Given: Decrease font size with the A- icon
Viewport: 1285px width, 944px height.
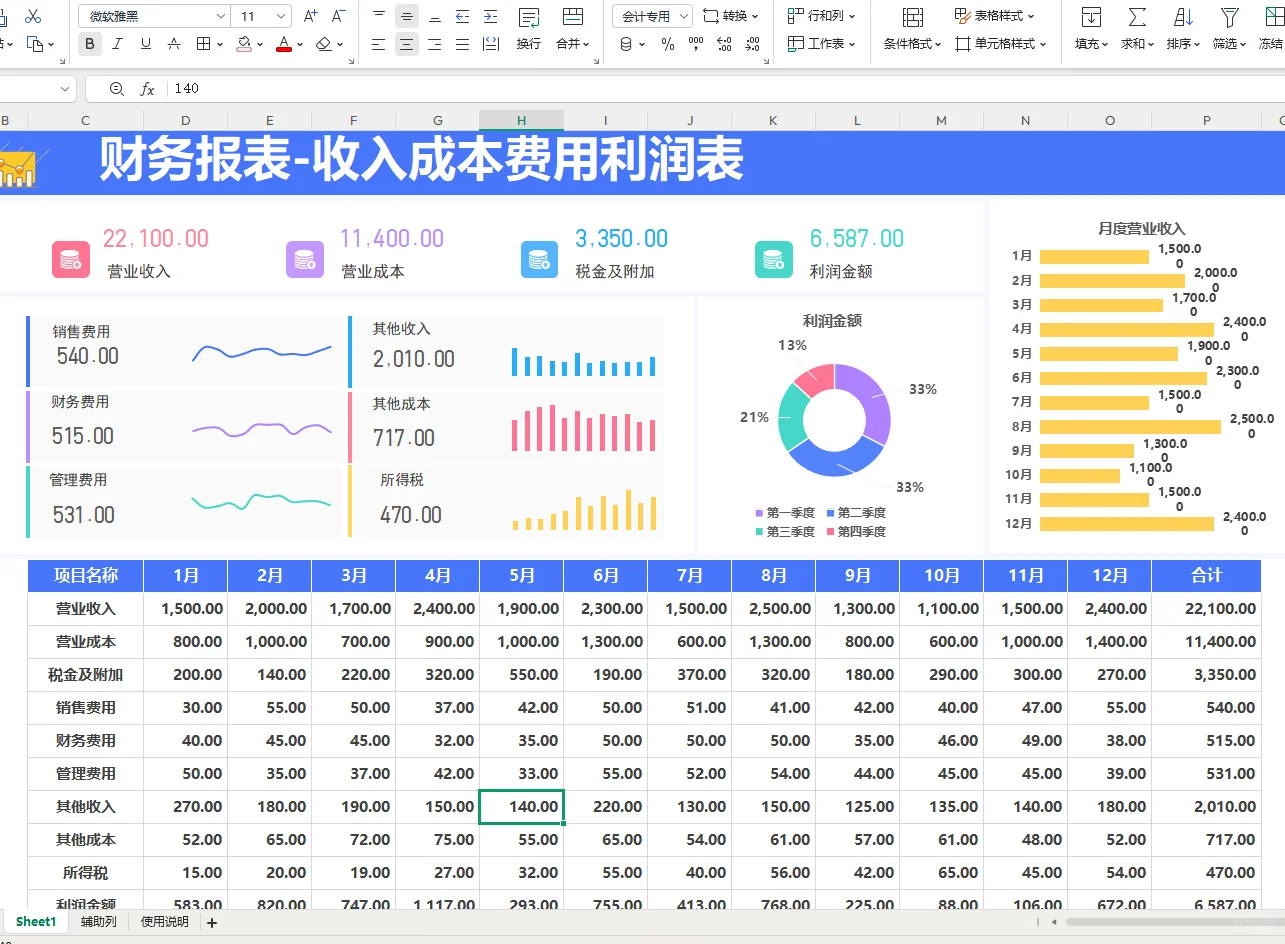Looking at the screenshot, I should coord(338,16).
